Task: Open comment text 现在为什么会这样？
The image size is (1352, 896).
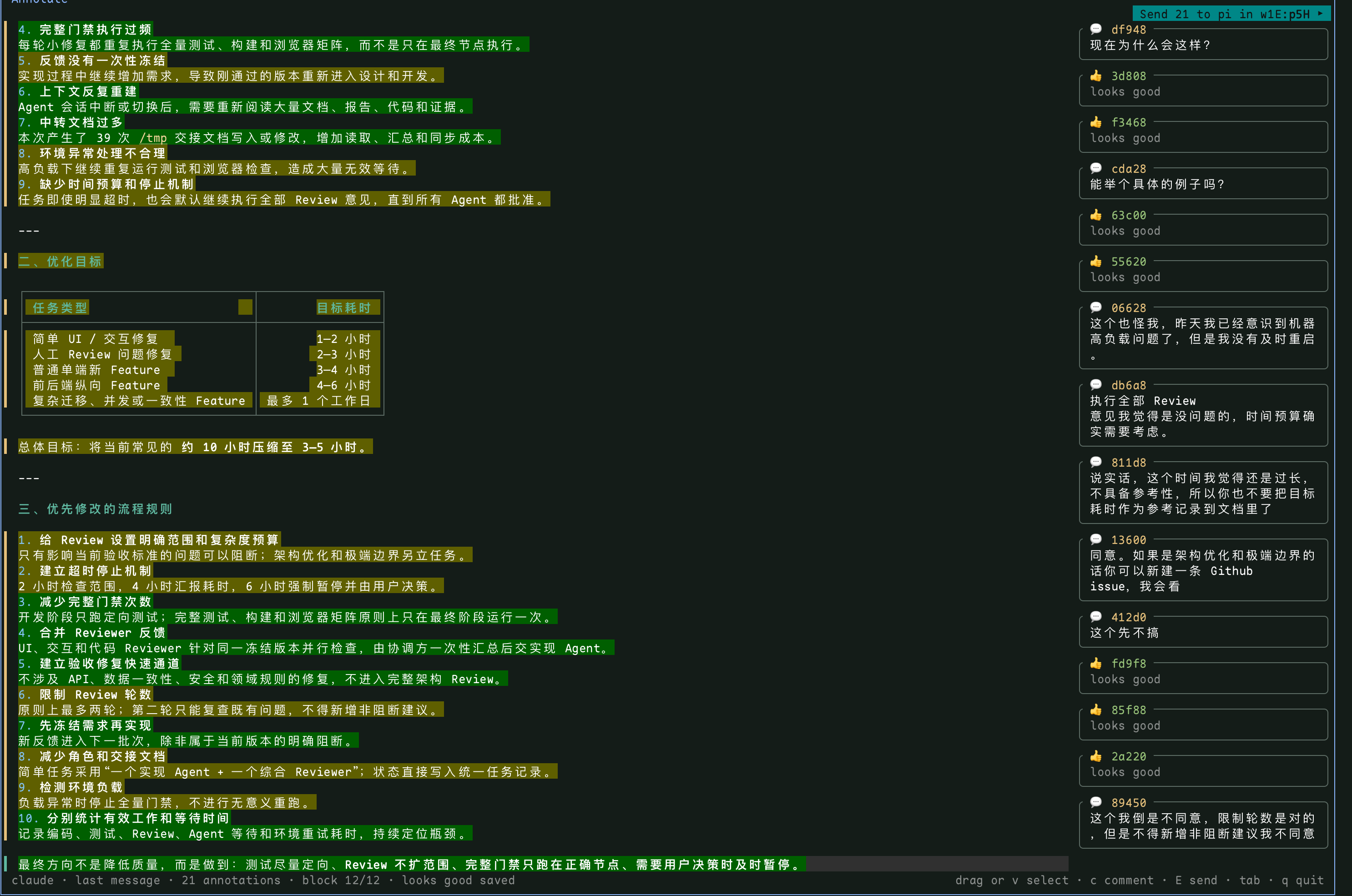Action: click(x=1150, y=45)
